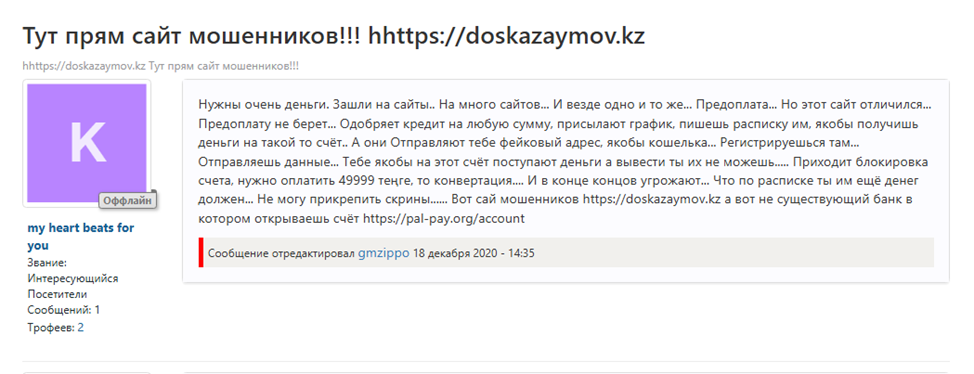Click the gray subtitle under the title
The width and height of the screenshot is (974, 374).
coord(160,65)
